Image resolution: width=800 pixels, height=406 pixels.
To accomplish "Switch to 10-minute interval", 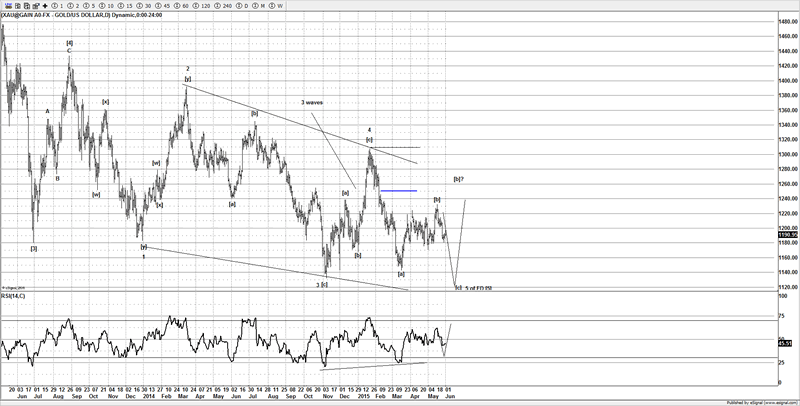I will [x=106, y=6].
